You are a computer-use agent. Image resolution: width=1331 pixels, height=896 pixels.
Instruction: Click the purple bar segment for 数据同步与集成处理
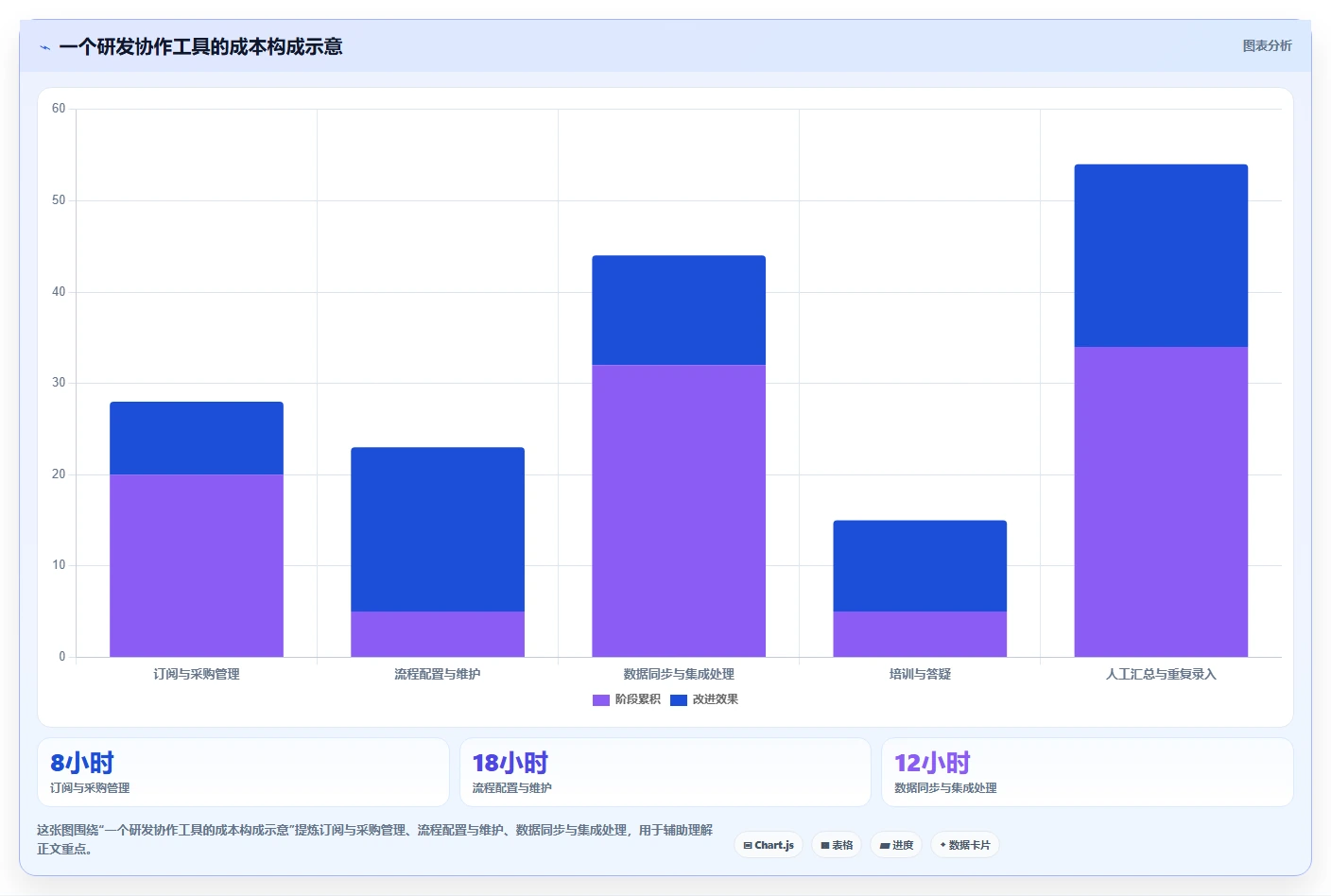(679, 510)
